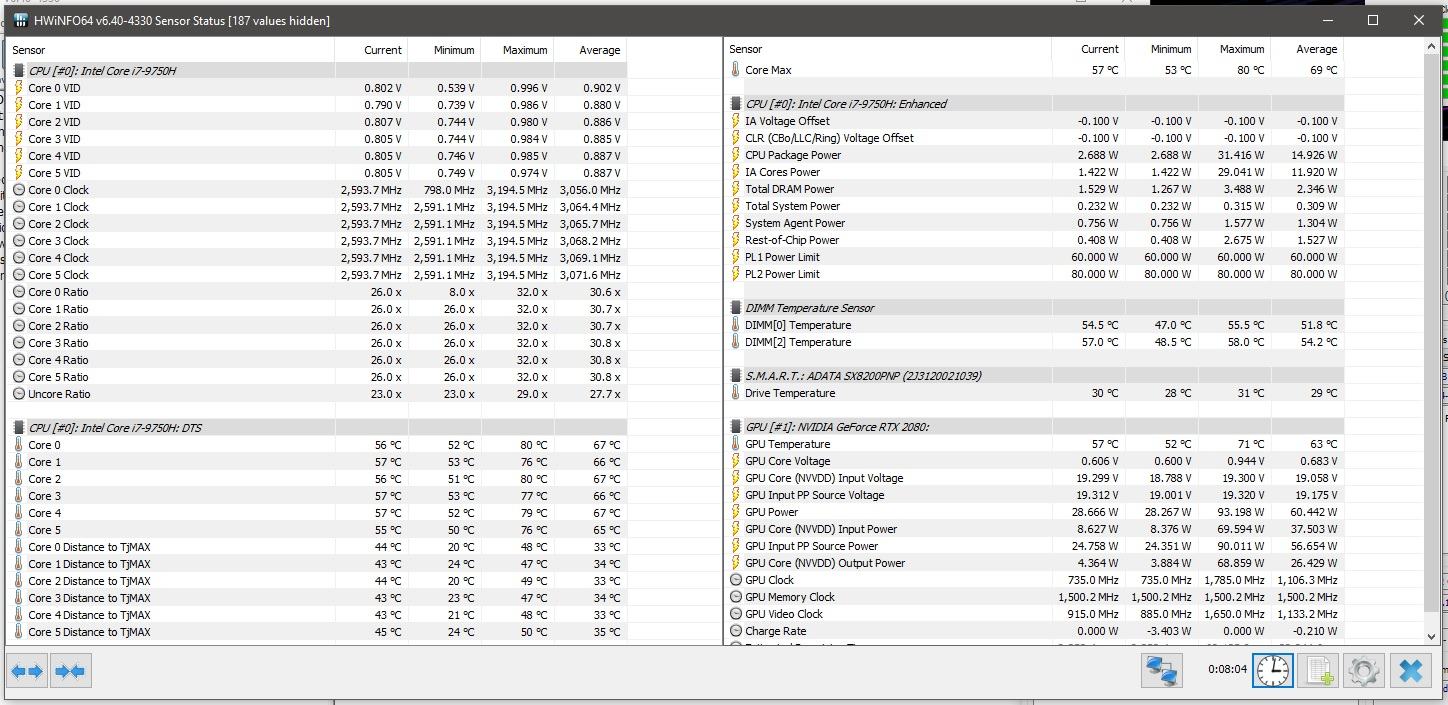The image size is (1448, 705).
Task: Click thermometer icon beside Drive Temperature
Action: 736,393
